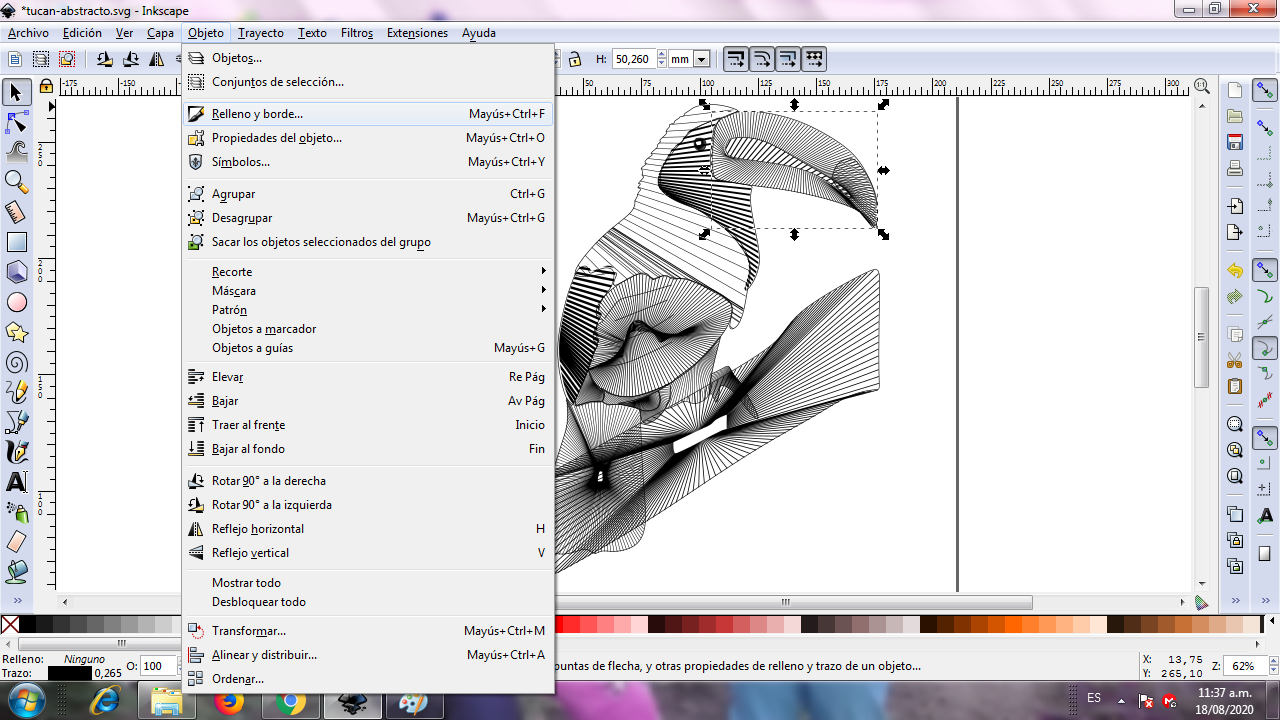Toggle the top snap-enable button
This screenshot has width=1280, height=720.
point(1265,91)
